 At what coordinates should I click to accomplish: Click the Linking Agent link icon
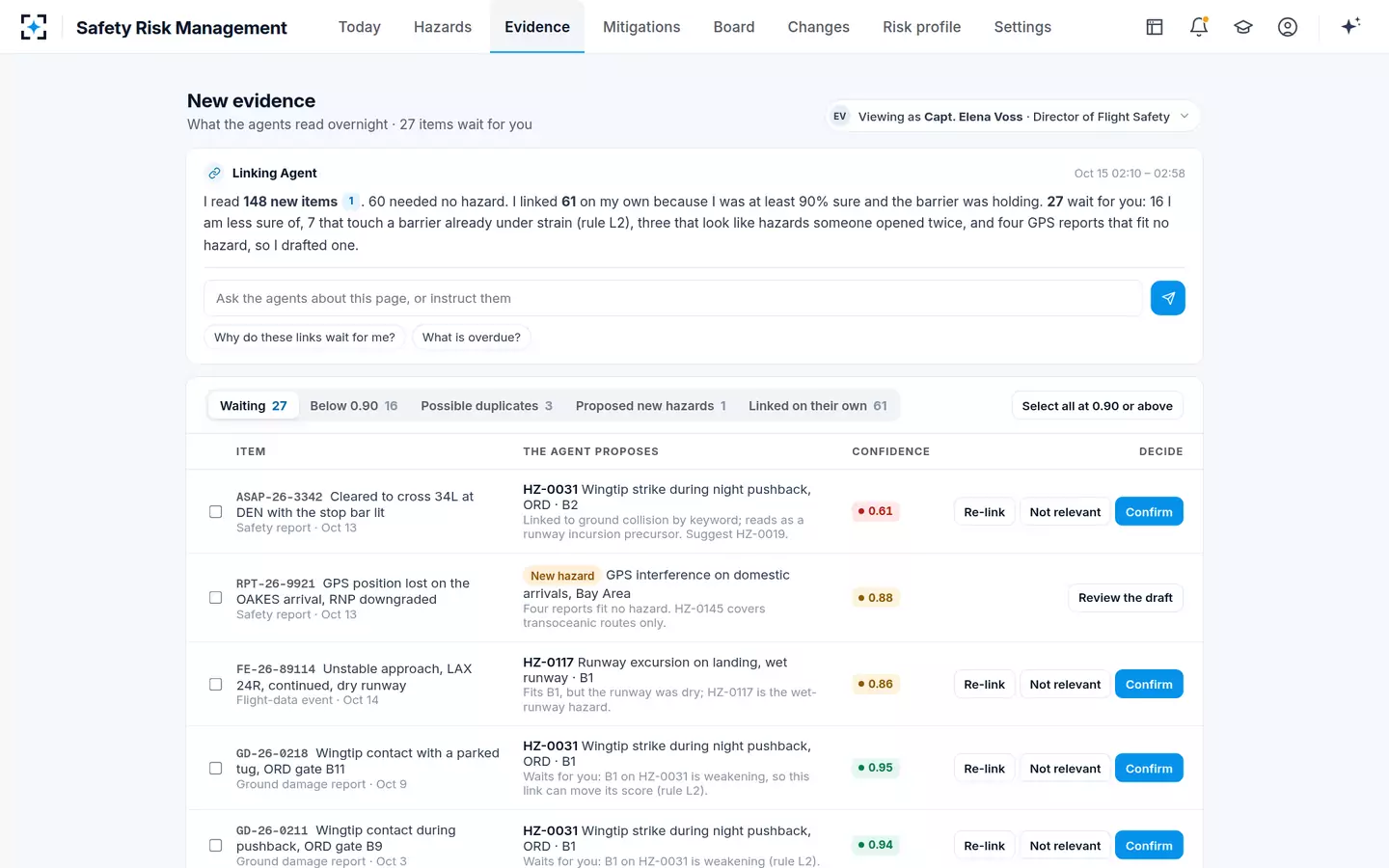214,173
